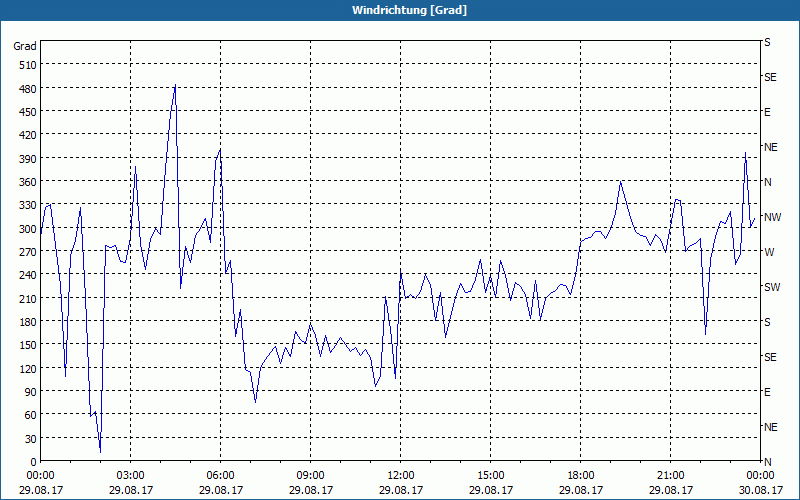Click the 00:00 label above date 30.08.17

point(760,476)
